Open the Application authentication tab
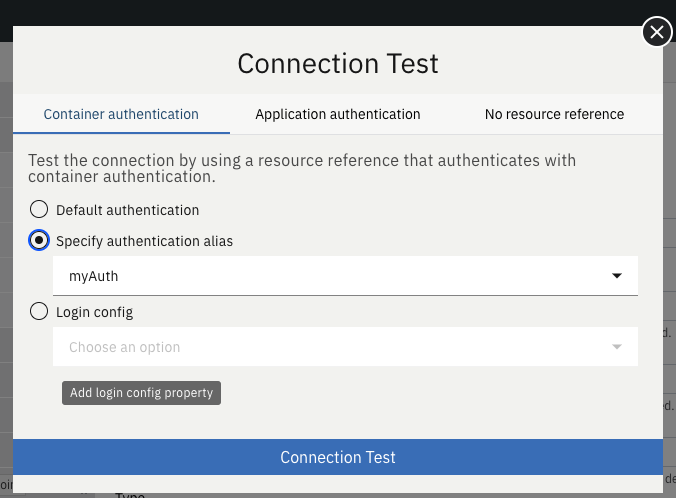The image size is (676, 498). (337, 114)
